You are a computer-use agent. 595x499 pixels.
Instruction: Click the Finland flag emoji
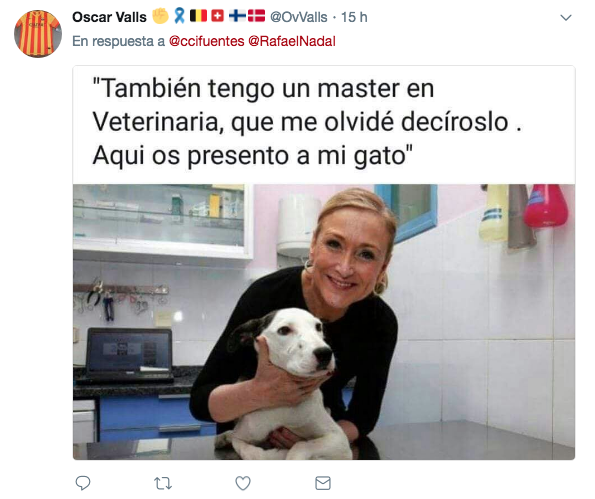tap(237, 16)
